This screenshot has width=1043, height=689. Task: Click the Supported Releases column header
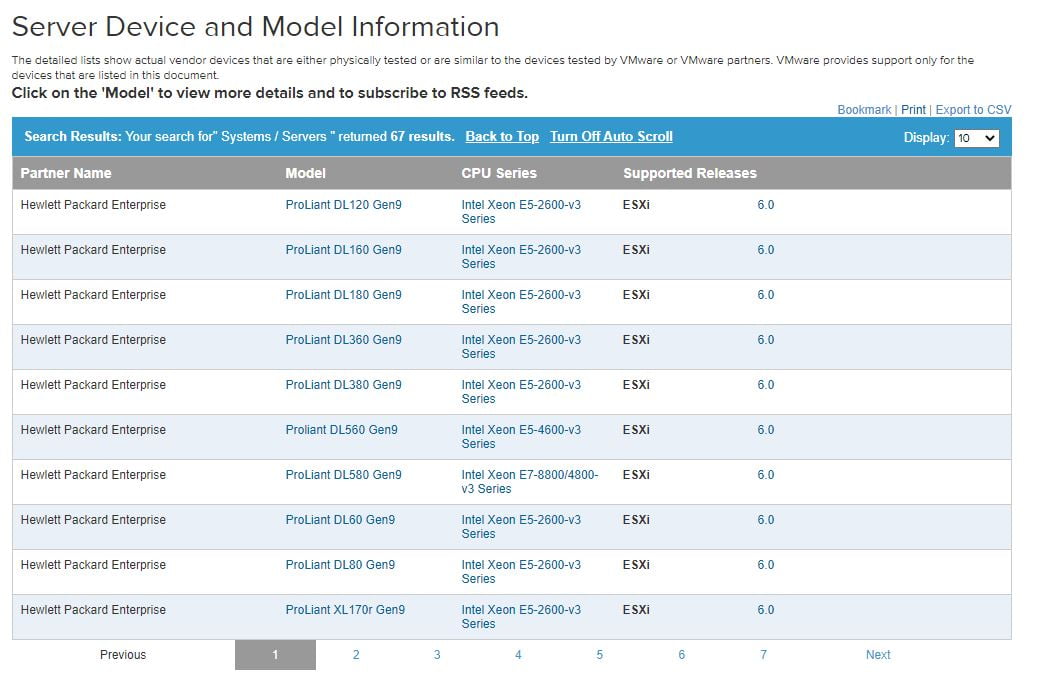point(690,174)
